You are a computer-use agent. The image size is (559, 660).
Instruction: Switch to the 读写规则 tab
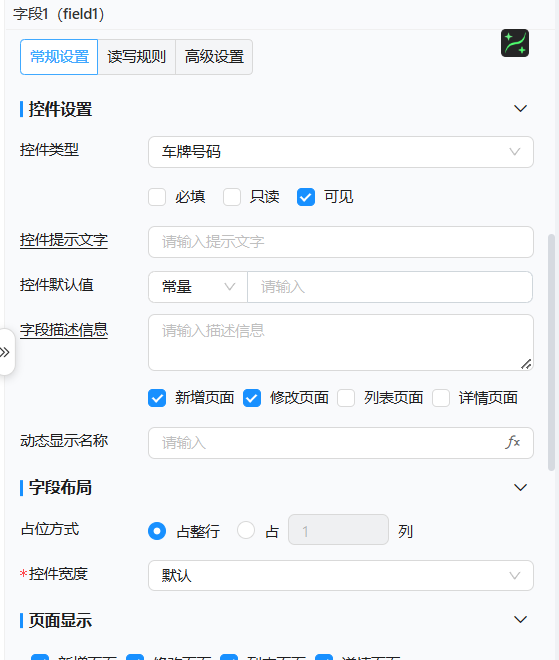(x=136, y=57)
